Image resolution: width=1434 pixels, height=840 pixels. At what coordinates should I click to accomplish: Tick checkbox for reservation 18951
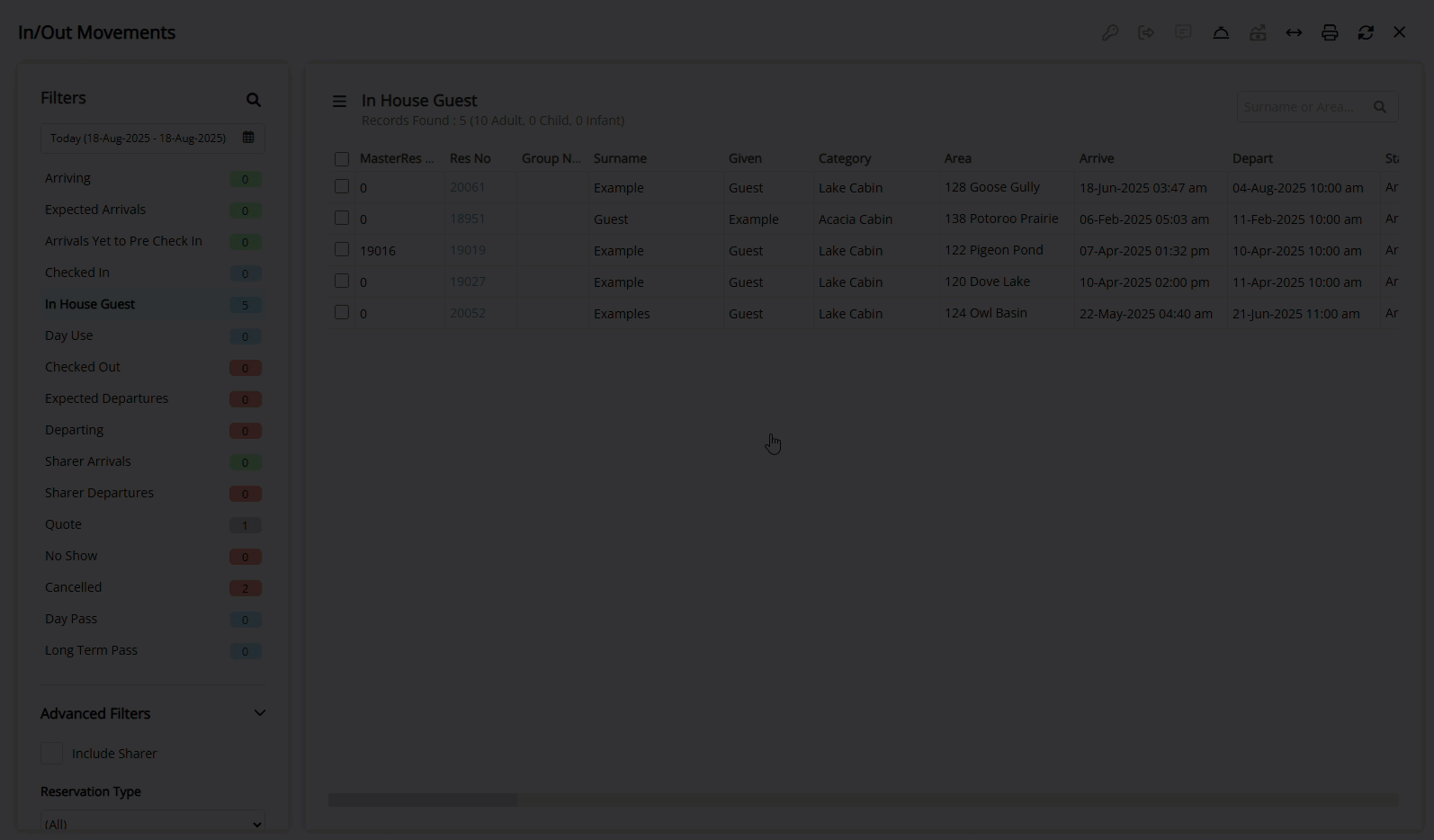[x=342, y=218]
